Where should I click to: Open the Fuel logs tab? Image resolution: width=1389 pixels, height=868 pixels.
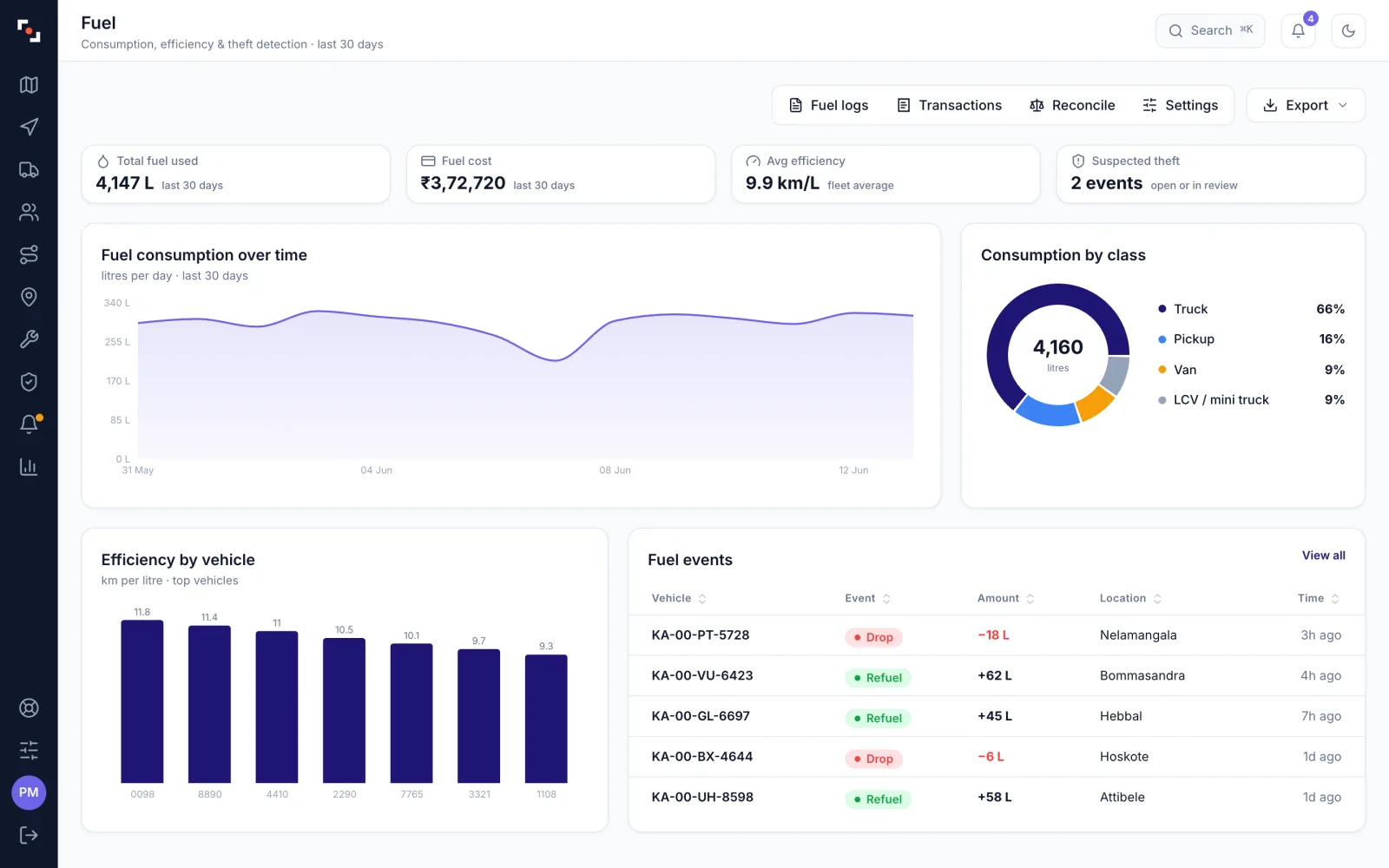pyautogui.click(x=828, y=105)
